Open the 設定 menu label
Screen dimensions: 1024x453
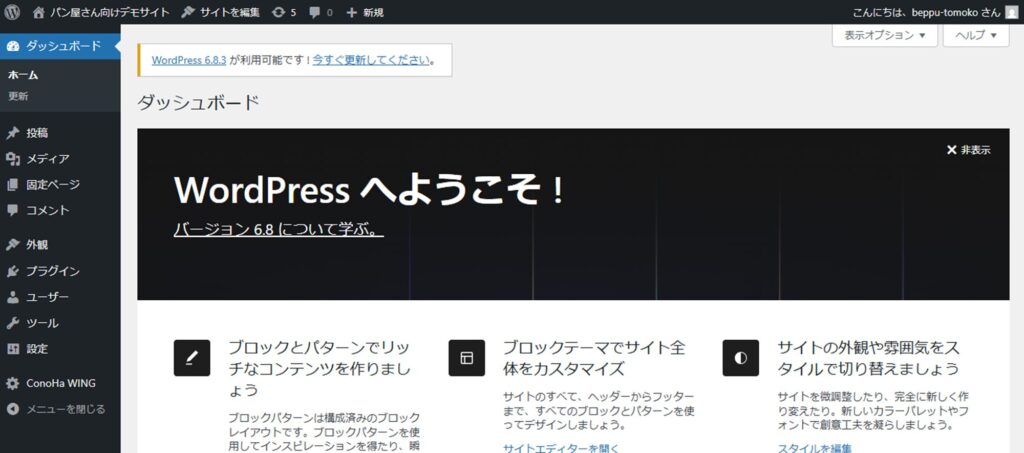pos(37,349)
